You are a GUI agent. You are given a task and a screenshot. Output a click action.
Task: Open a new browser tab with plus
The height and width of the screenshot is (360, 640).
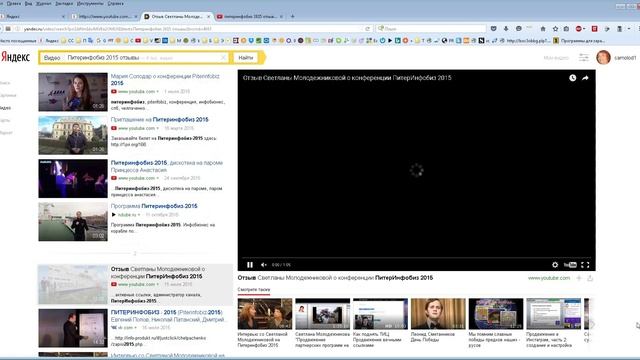point(292,16)
